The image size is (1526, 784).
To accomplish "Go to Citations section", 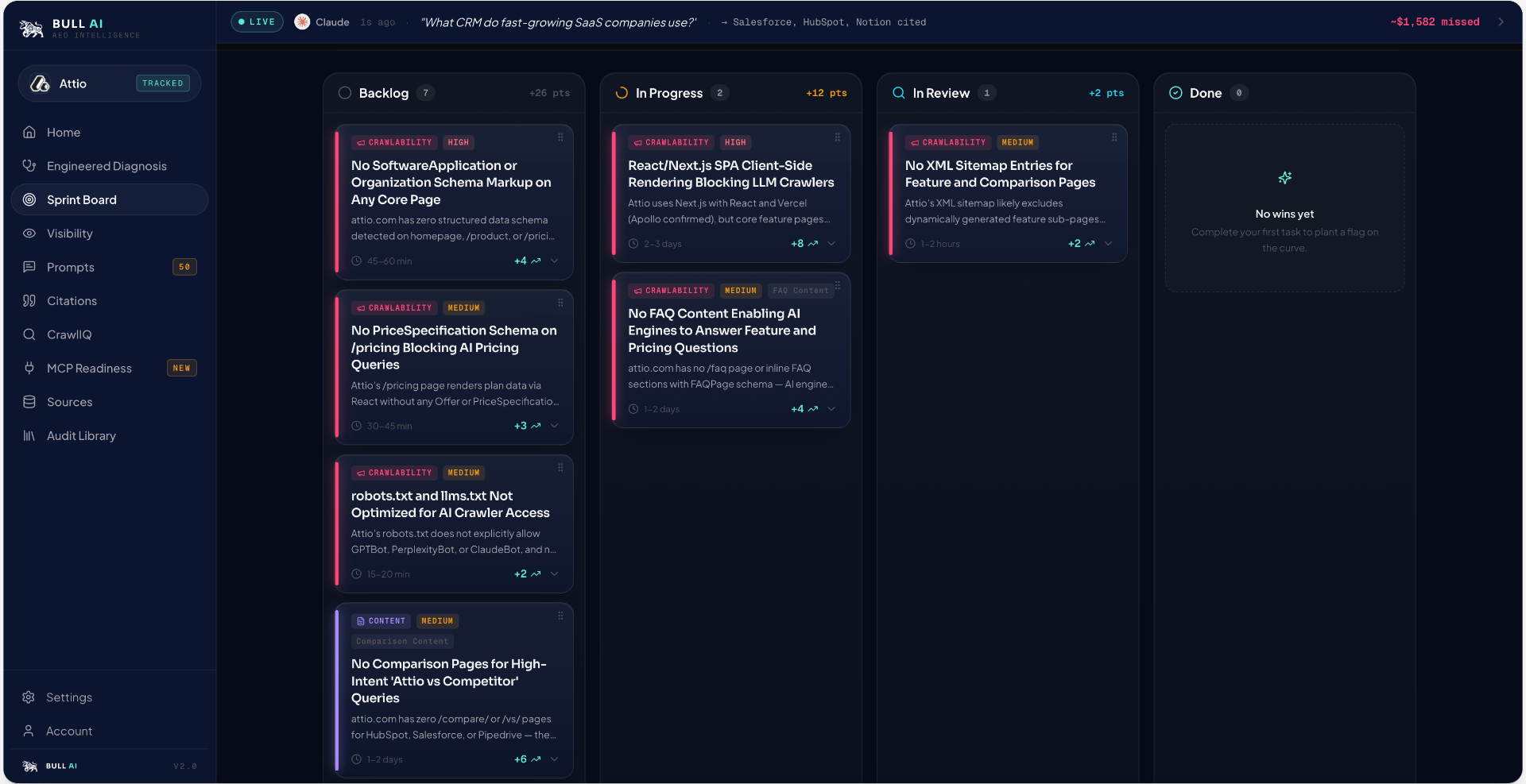I will pyautogui.click(x=110, y=300).
